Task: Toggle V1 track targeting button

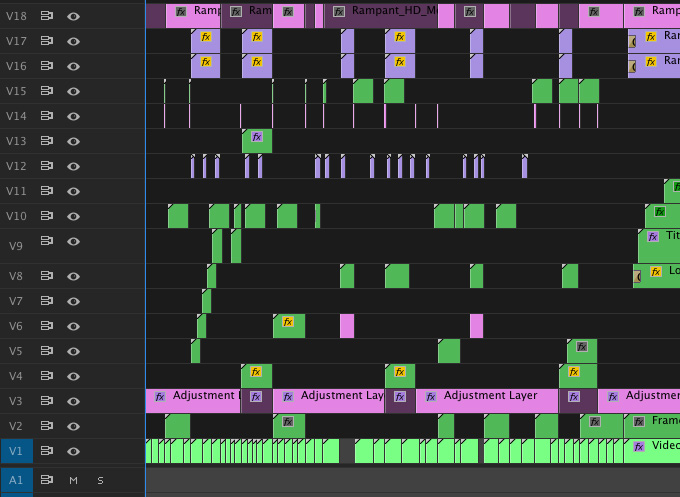Action: tap(16, 451)
